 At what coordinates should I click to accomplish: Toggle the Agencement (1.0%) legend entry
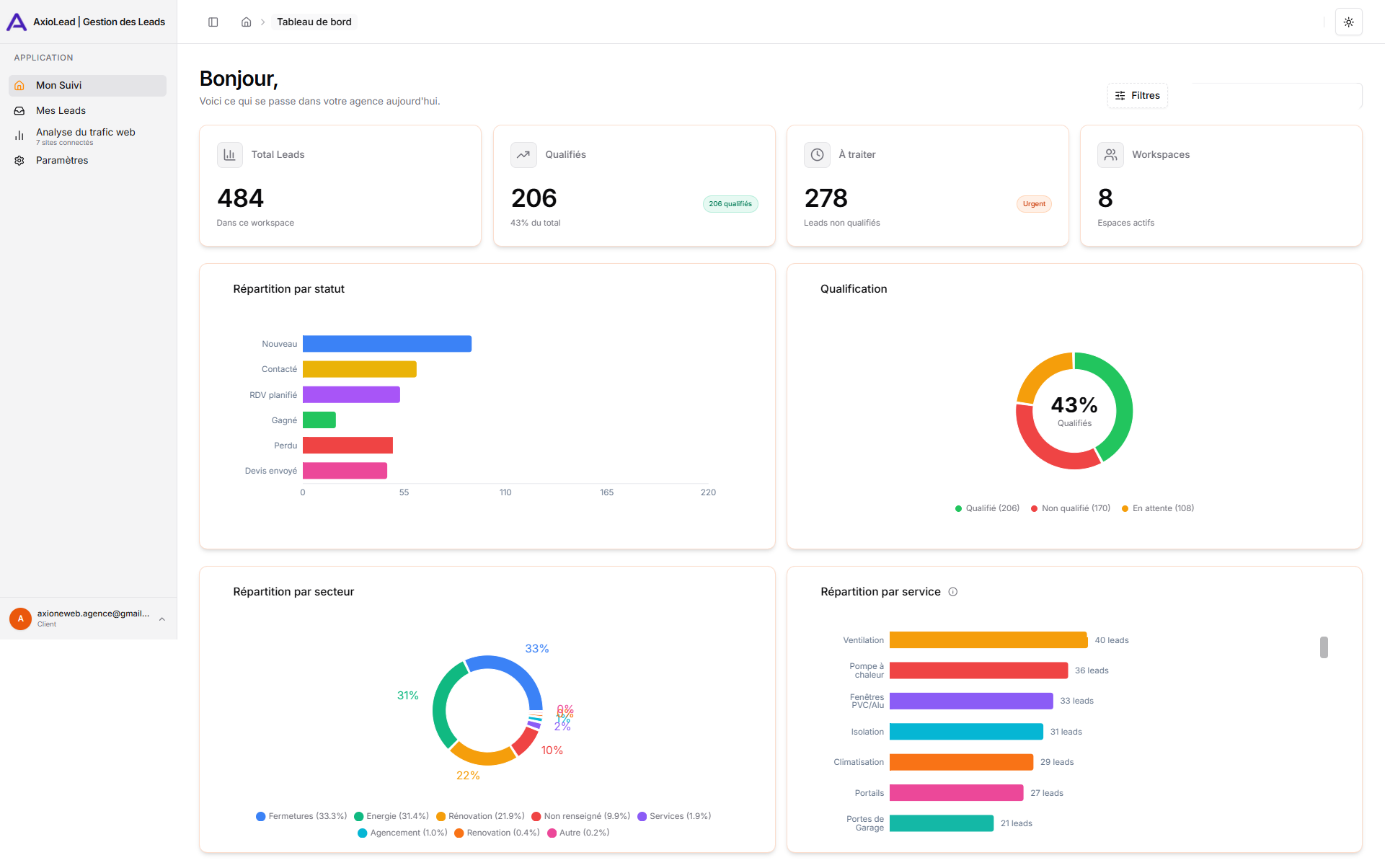click(402, 833)
